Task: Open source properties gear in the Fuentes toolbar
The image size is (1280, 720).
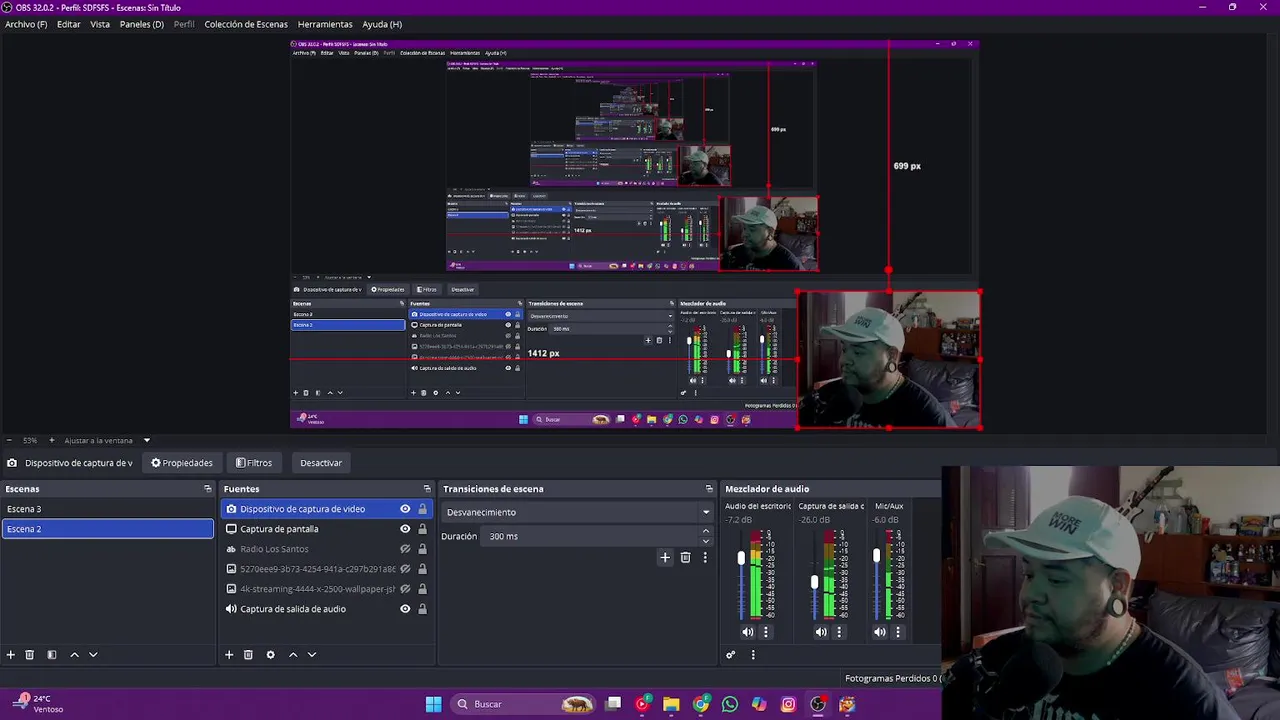Action: tap(270, 655)
